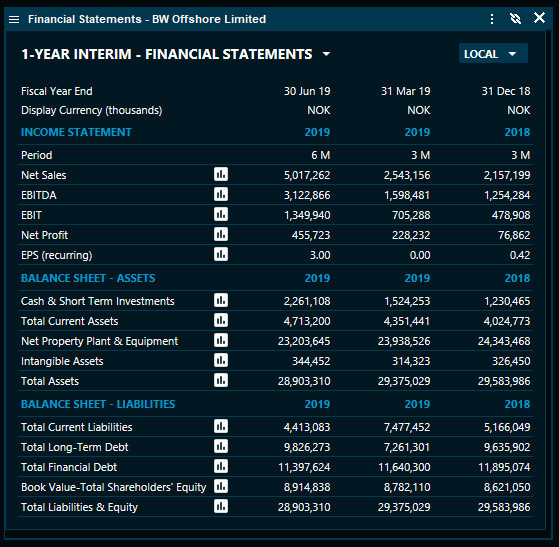Open chart for Total Assets row

point(221,380)
